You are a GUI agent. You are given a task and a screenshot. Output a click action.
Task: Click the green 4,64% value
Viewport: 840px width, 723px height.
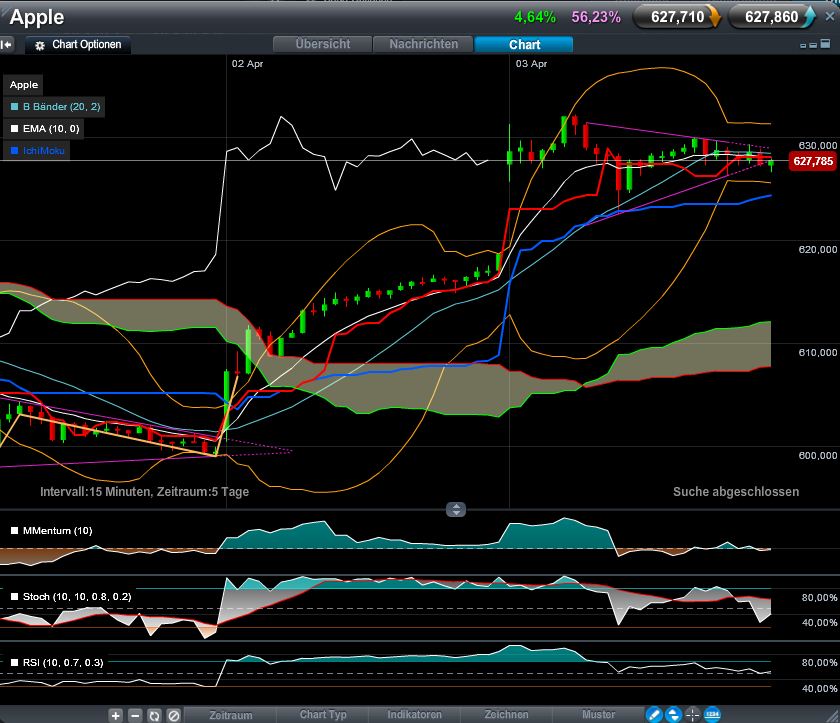[x=535, y=17]
